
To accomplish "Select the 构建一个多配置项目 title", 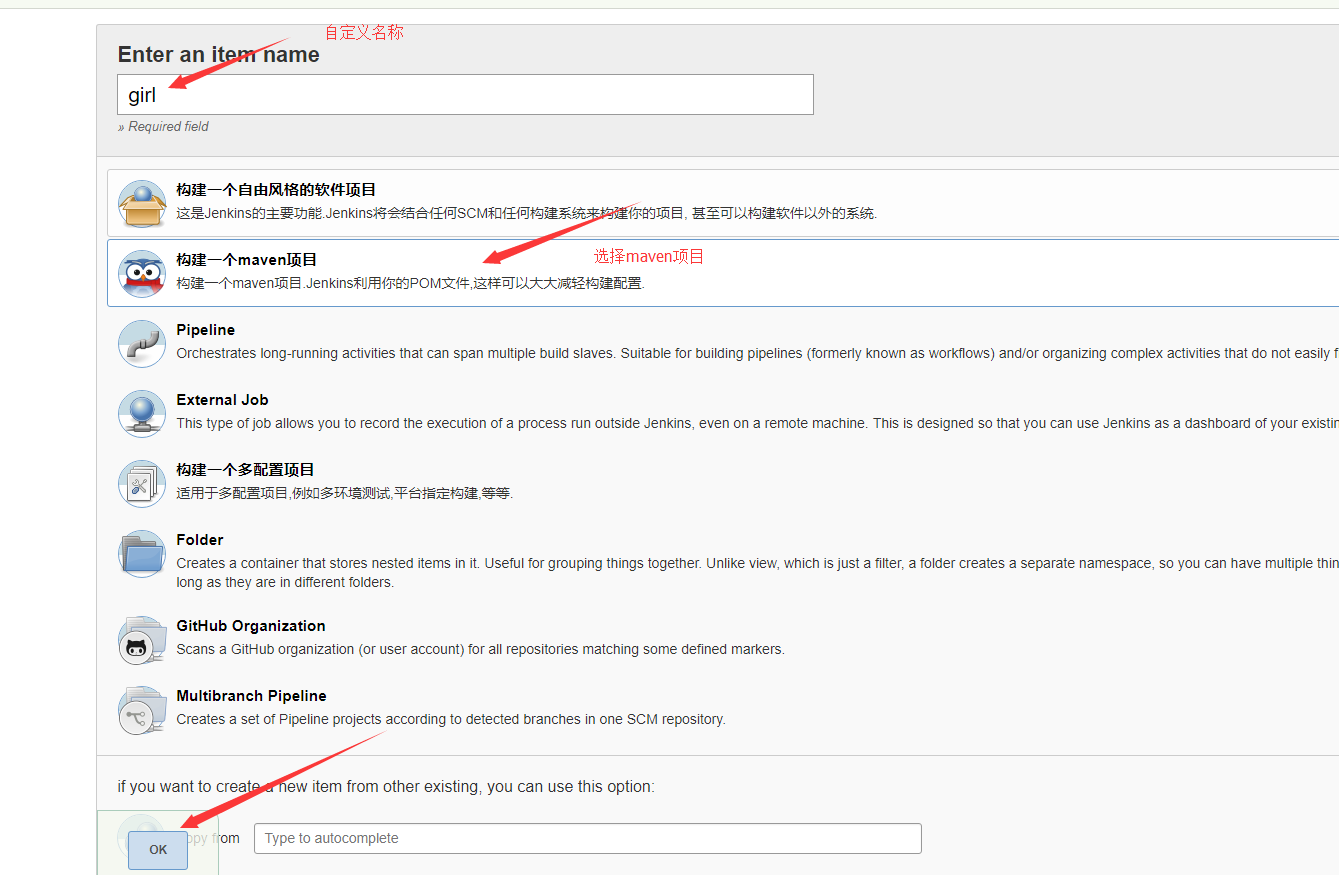I will point(246,470).
